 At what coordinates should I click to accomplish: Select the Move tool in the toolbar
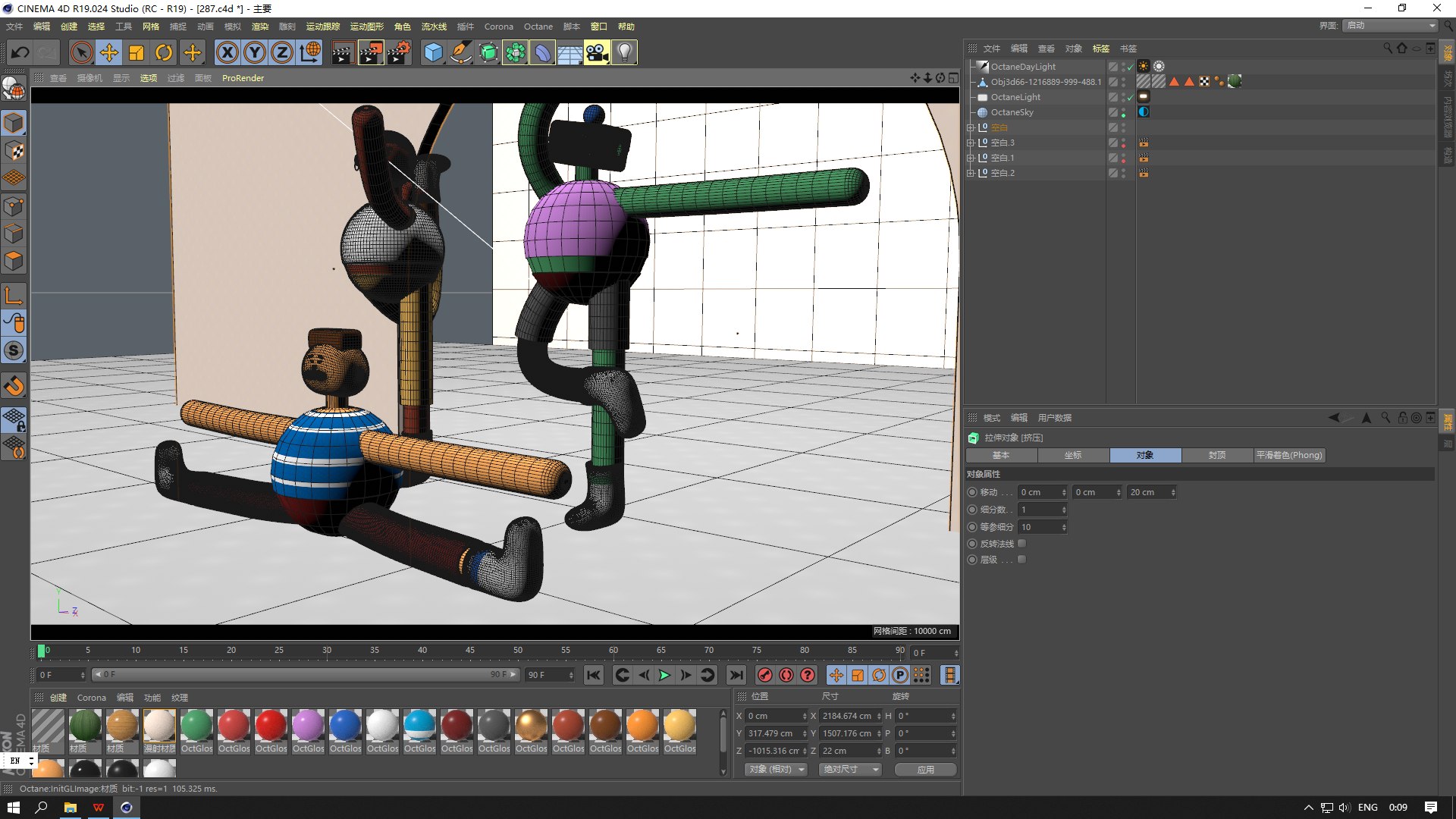109,52
